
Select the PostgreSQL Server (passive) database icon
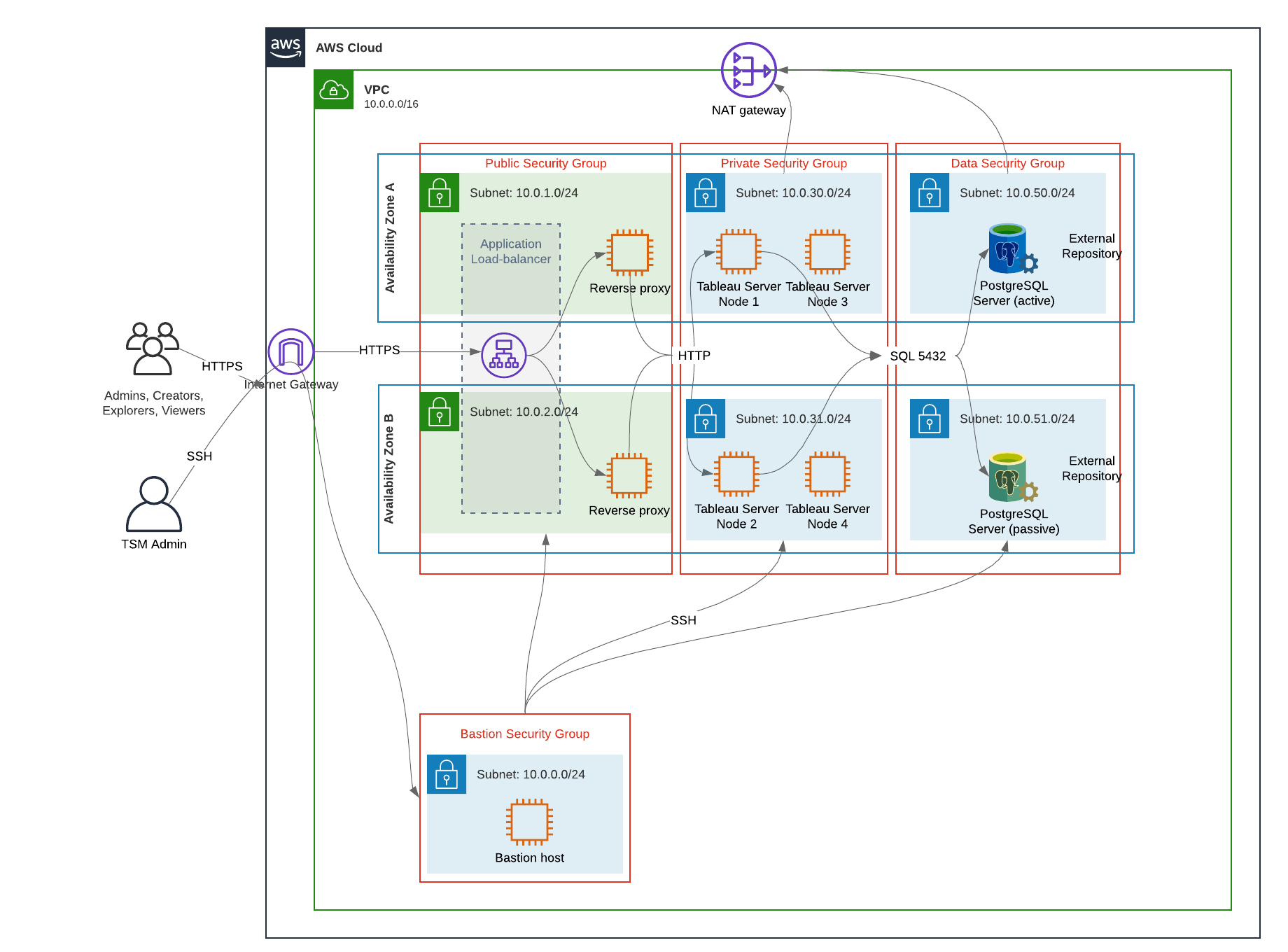[x=1012, y=477]
